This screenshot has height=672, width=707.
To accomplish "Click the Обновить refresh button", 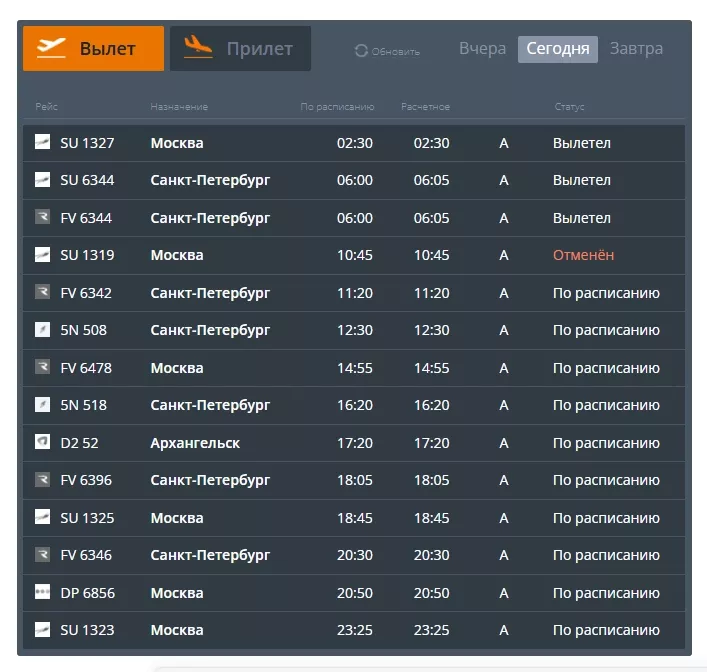I will tap(387, 51).
